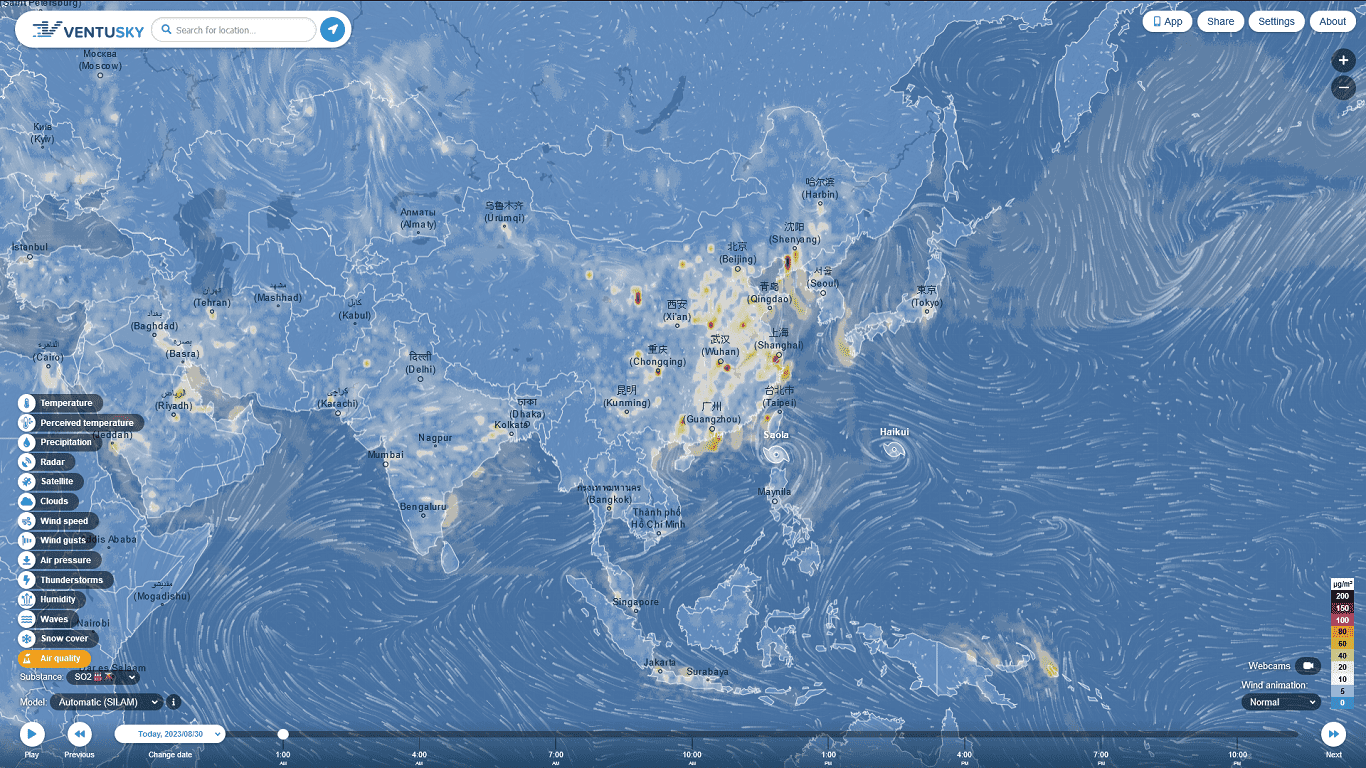Zoom in the map with plus button

1343,61
